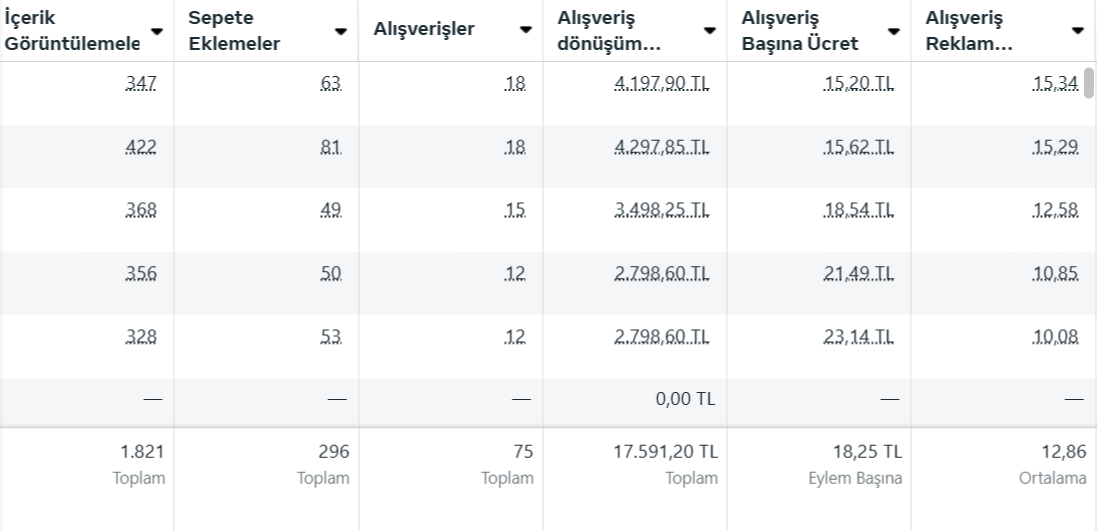Viewport: 1097px width, 531px height.
Task: Click the 3.498,25 TL conversion value
Action: coord(661,210)
